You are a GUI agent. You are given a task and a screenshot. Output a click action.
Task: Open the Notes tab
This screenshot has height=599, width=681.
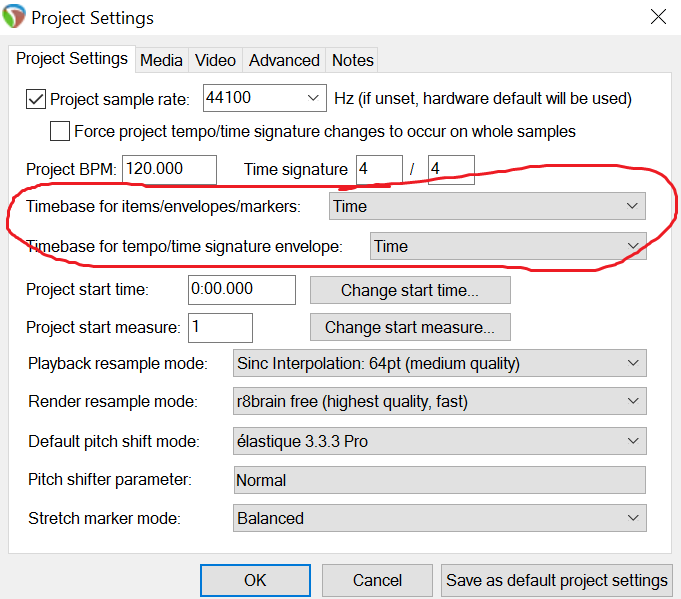pos(352,60)
